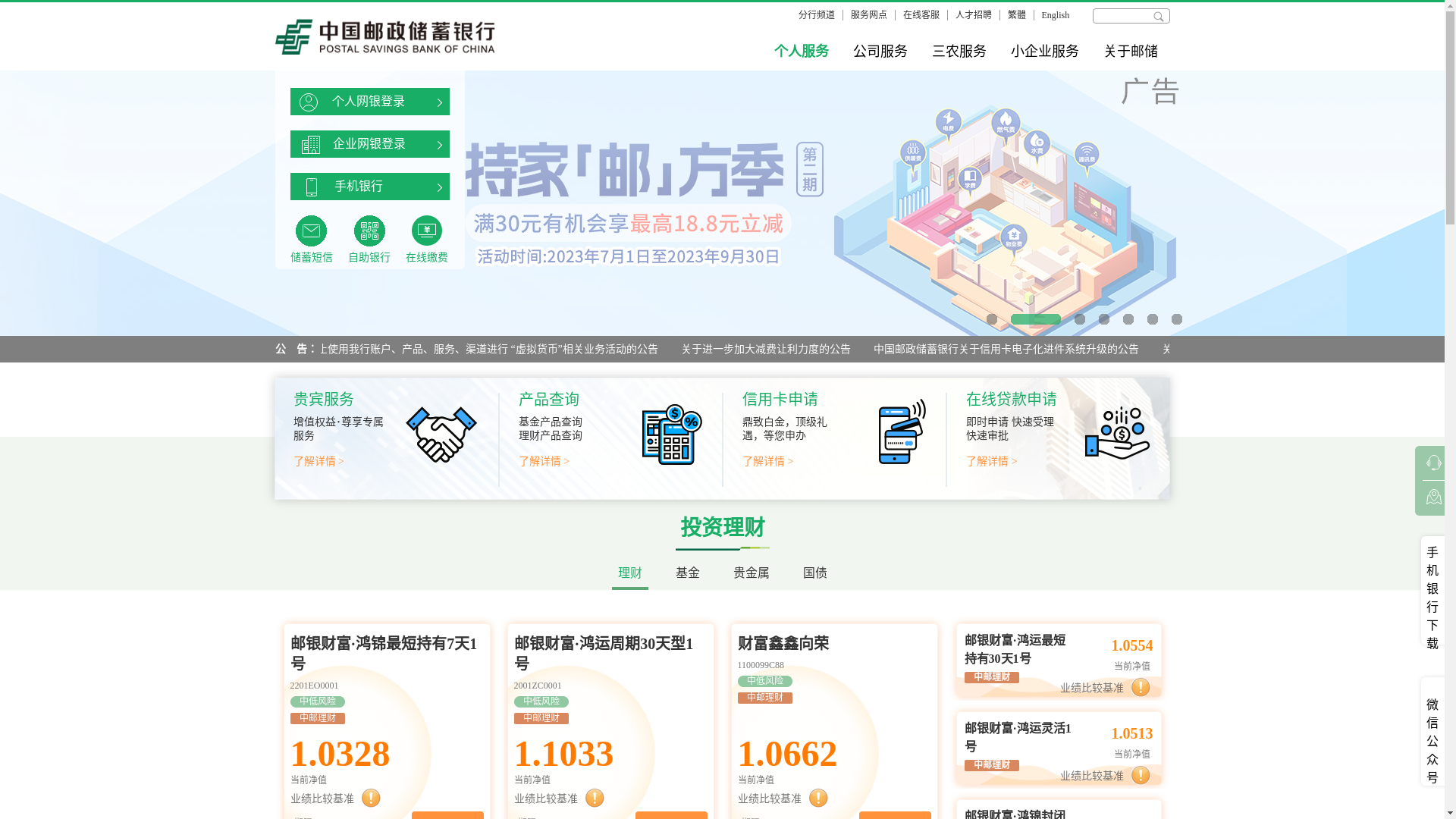Click warning icon on 财富鑫鑫向荣 card
1456x819 pixels.
pos(818,798)
